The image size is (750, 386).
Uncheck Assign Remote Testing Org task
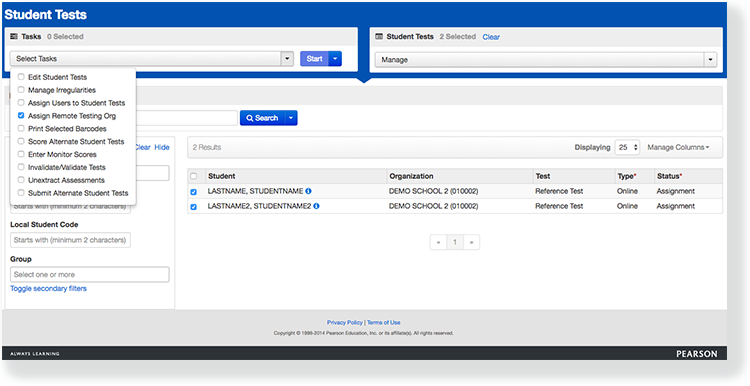click(x=21, y=115)
